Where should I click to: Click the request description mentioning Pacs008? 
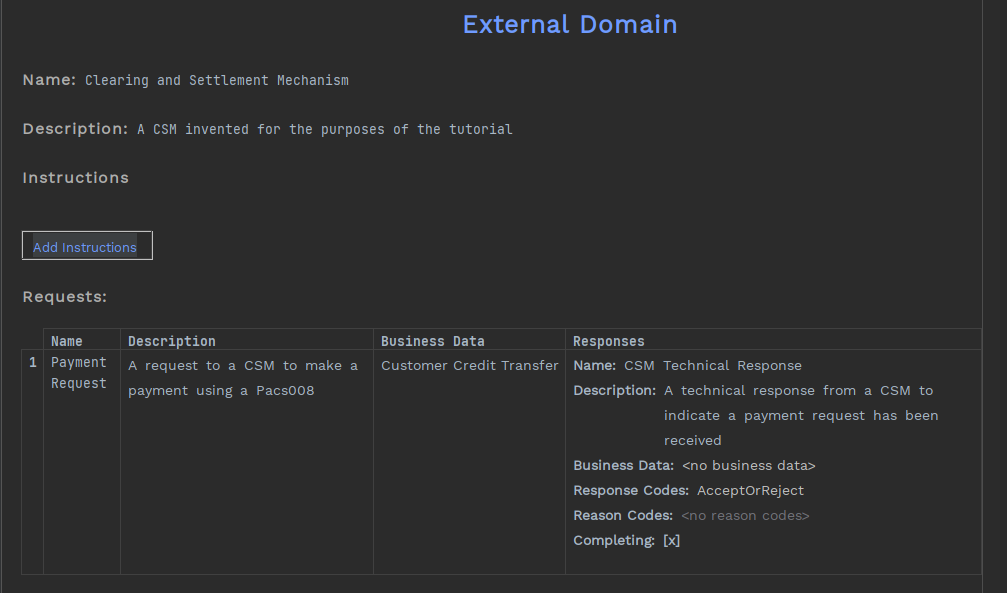[242, 378]
